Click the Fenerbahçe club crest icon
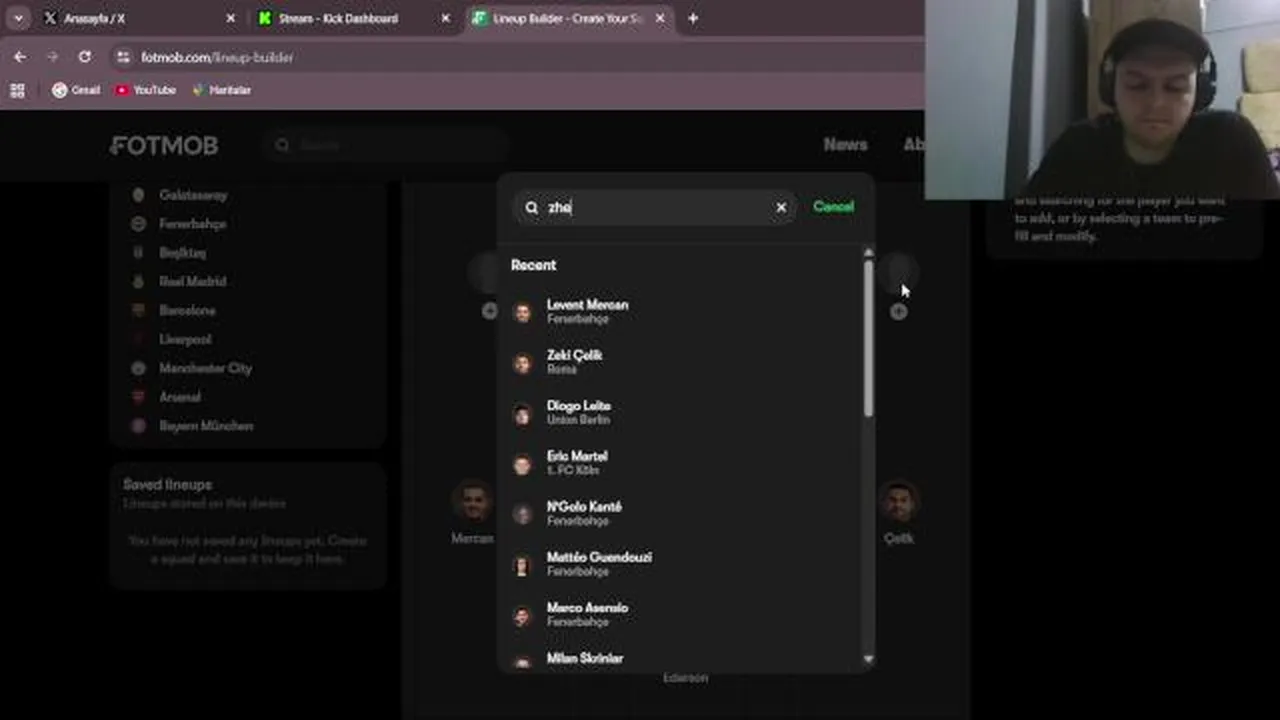The width and height of the screenshot is (1280, 720). click(x=138, y=224)
